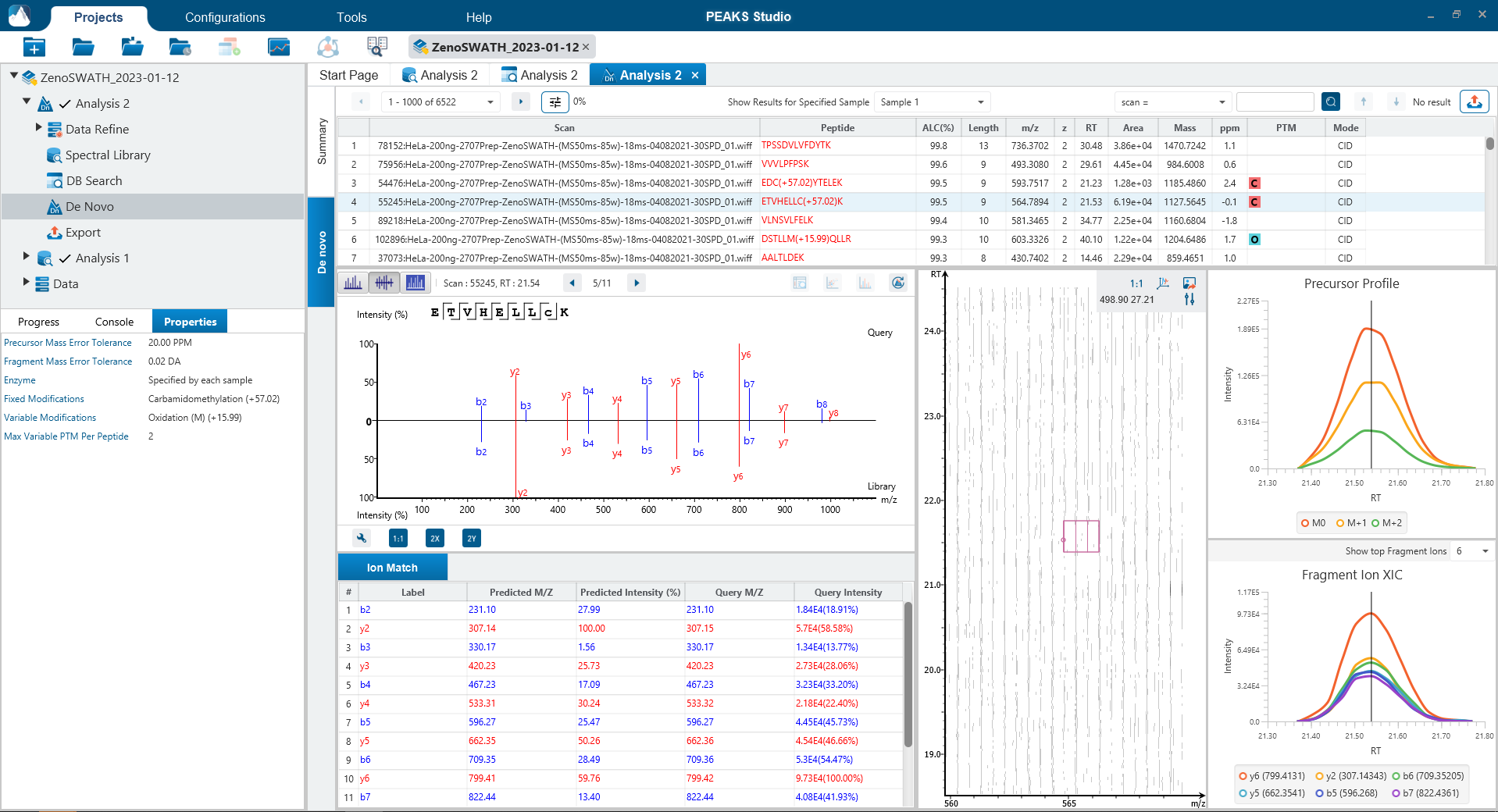This screenshot has height=812, width=1498.
Task: Toggle the M+1 precursor legend item
Action: pyautogui.click(x=1351, y=523)
